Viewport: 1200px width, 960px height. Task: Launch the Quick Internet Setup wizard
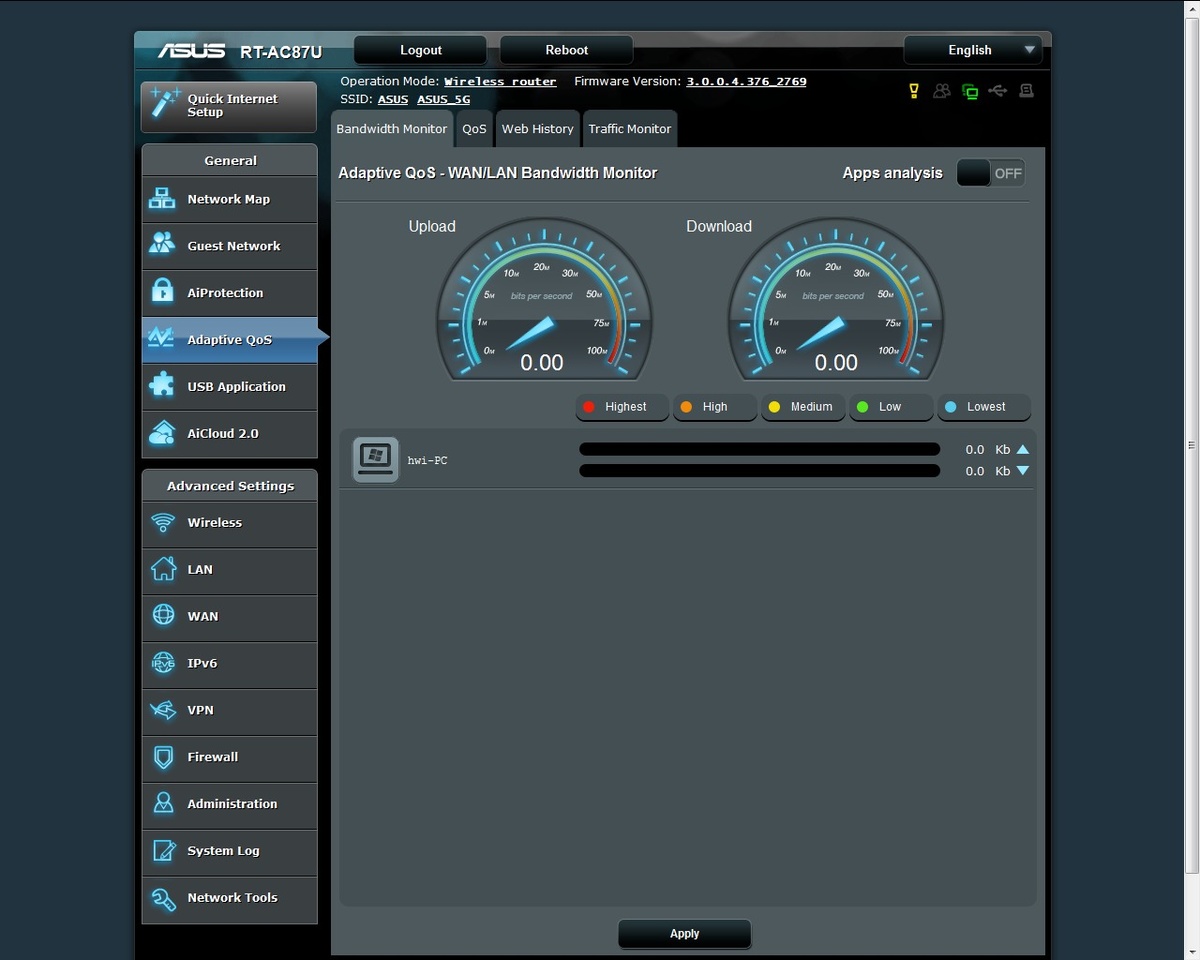[229, 106]
